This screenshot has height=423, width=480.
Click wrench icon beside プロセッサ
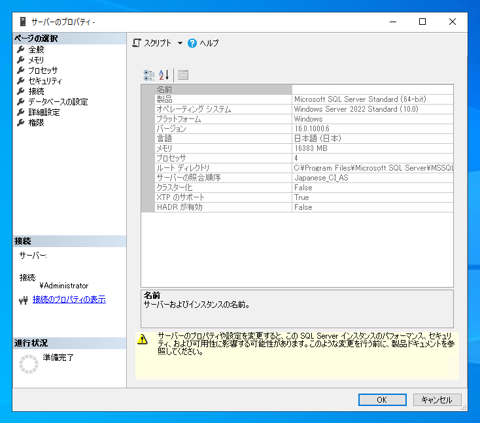click(x=21, y=70)
